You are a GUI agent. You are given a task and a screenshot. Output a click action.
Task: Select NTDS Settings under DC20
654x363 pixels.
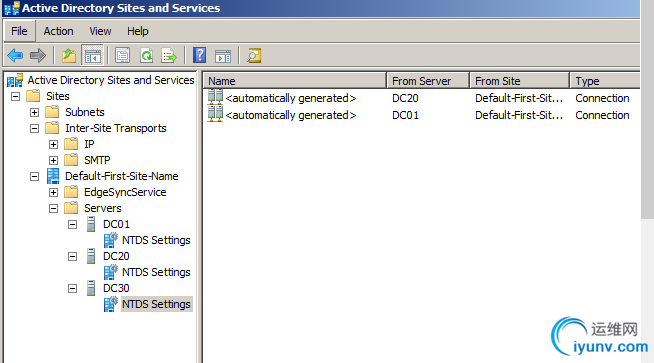(156, 272)
